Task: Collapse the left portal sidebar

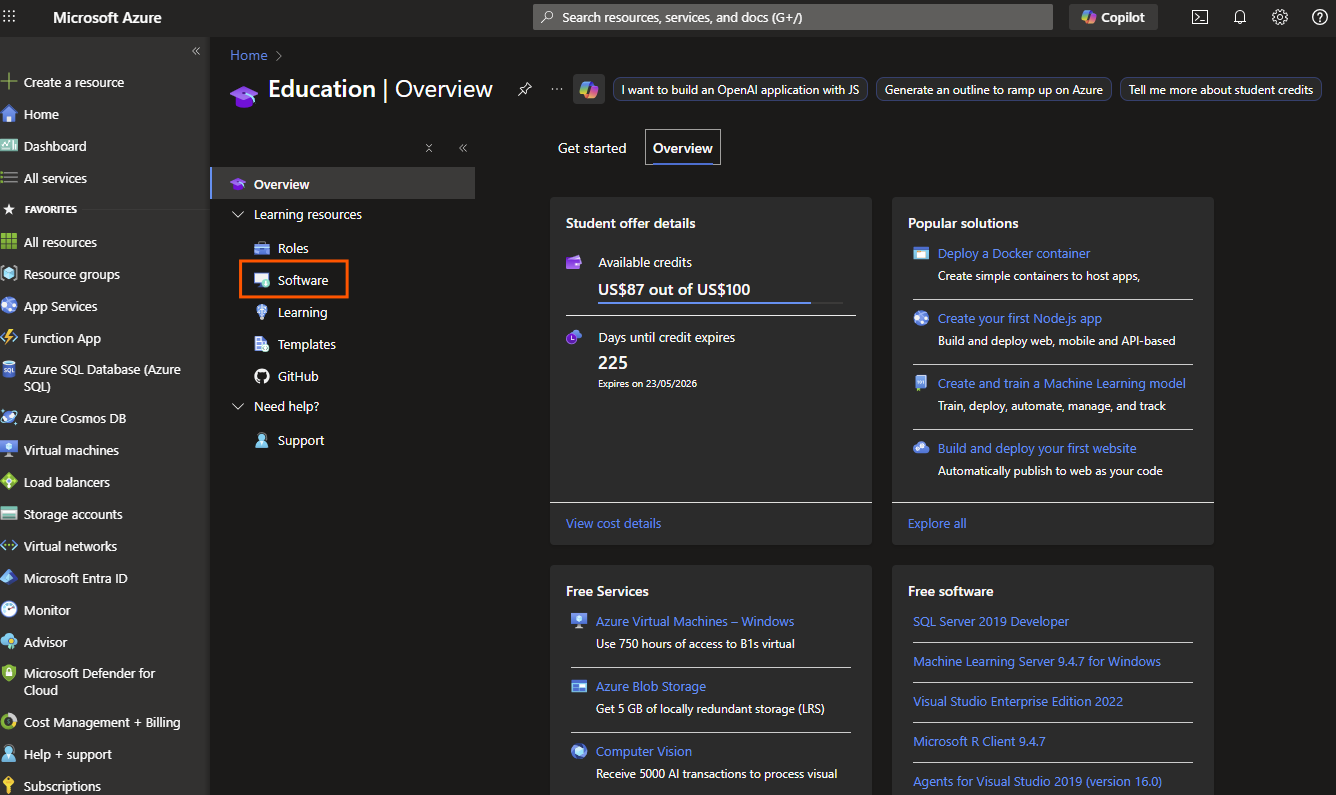Action: click(x=196, y=51)
